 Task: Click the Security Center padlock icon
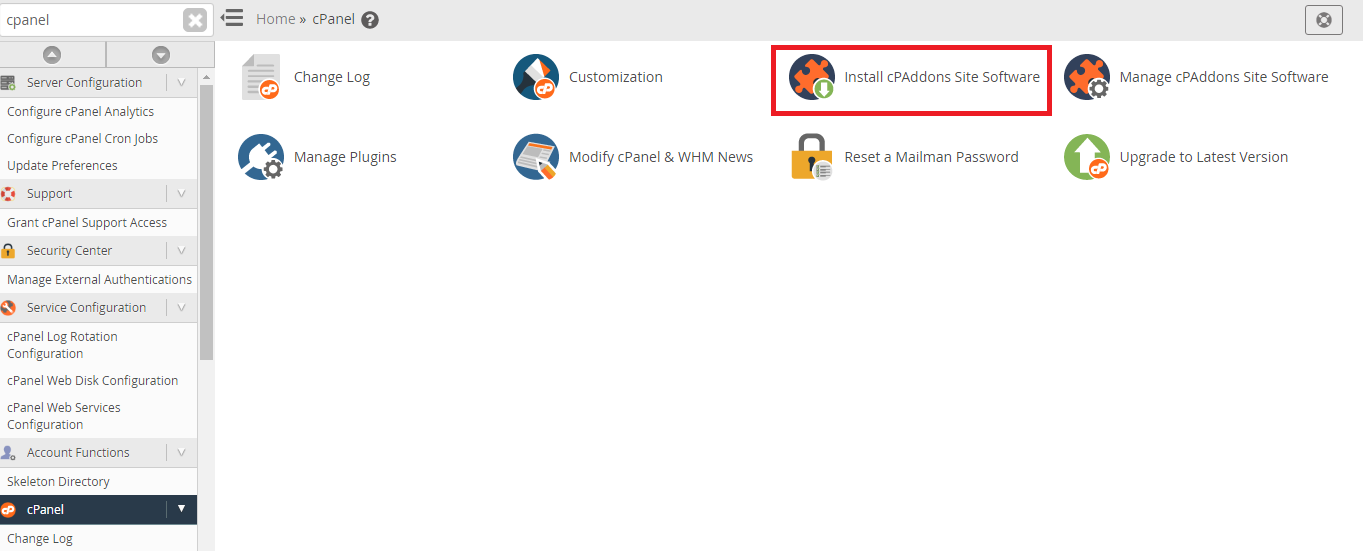tap(8, 251)
